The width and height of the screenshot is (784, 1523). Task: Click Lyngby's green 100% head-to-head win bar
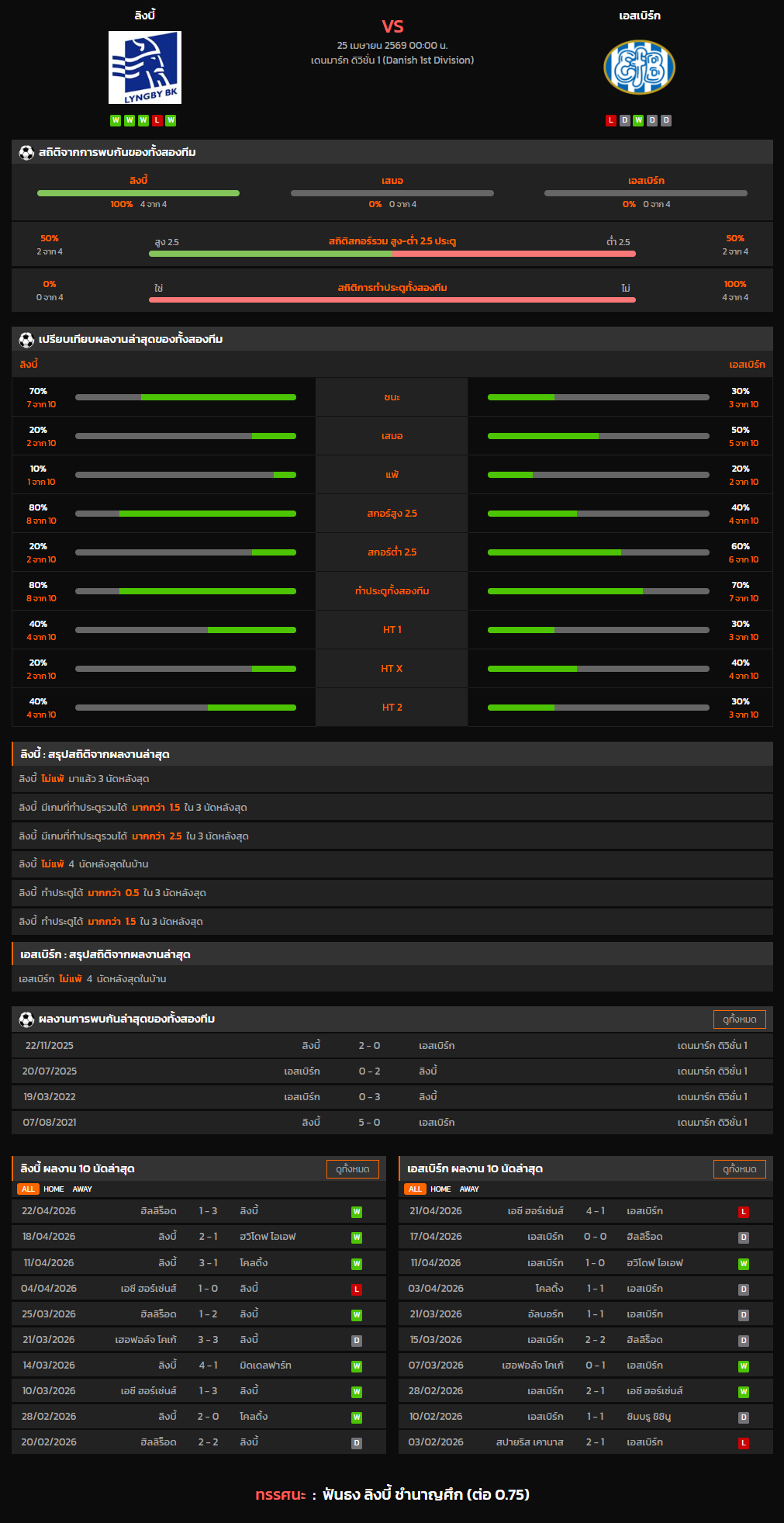[138, 193]
